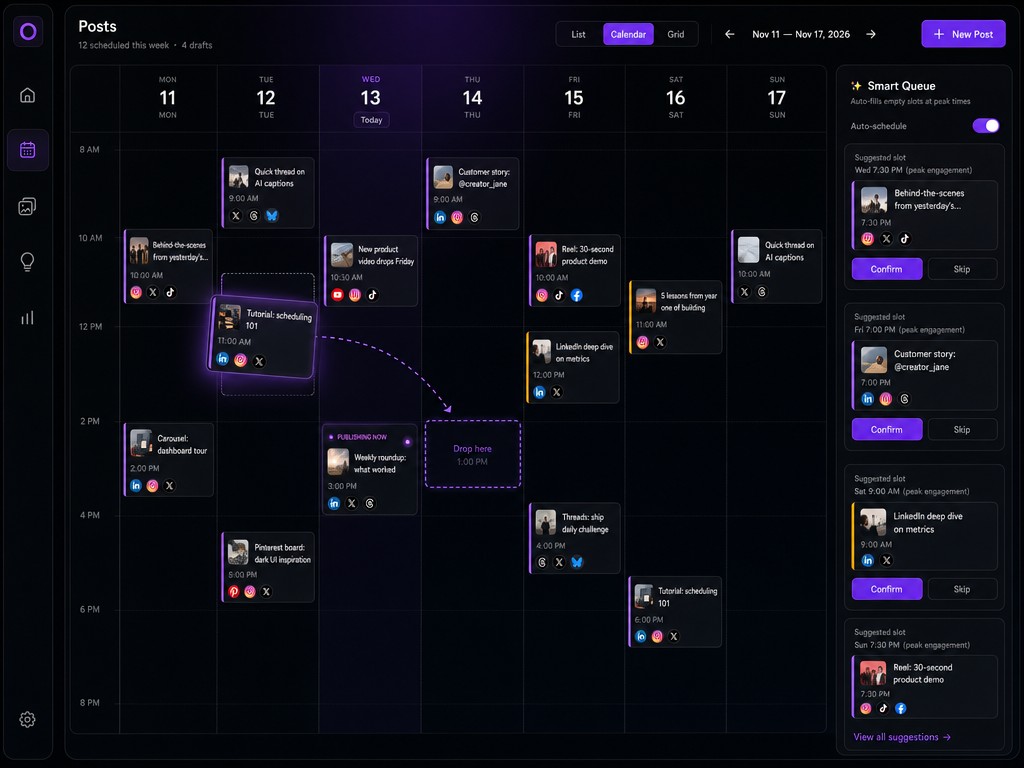The height and width of the screenshot is (768, 1024).
Task: Click LinkedIn icon on Customer story 9:00 AM post
Action: [440, 217]
